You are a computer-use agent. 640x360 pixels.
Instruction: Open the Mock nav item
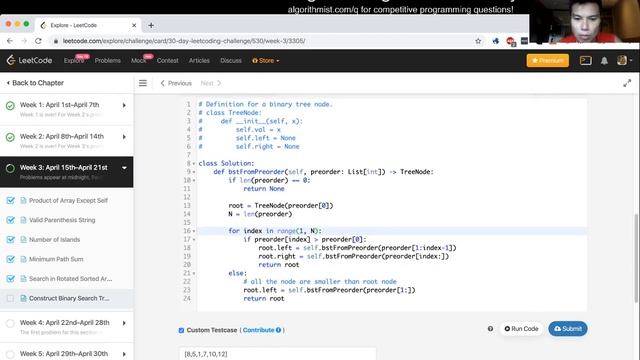[x=138, y=60]
